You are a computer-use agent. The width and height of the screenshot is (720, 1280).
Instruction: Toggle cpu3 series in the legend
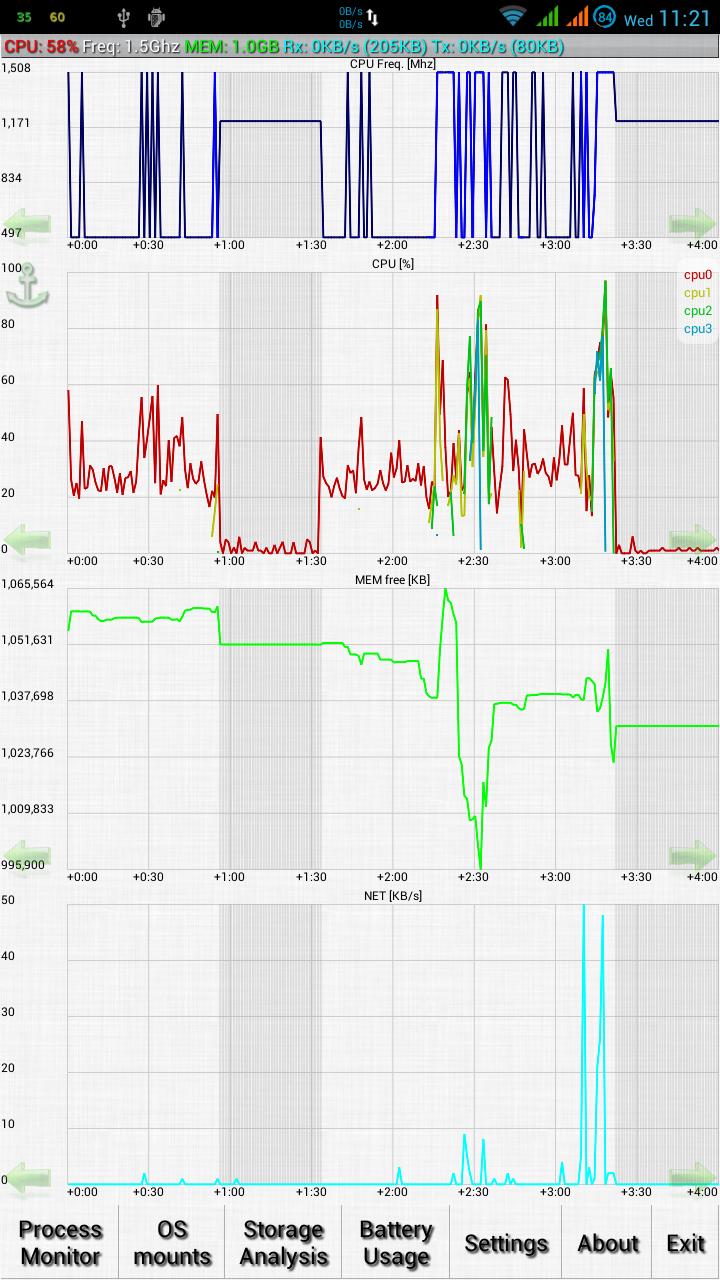698,329
